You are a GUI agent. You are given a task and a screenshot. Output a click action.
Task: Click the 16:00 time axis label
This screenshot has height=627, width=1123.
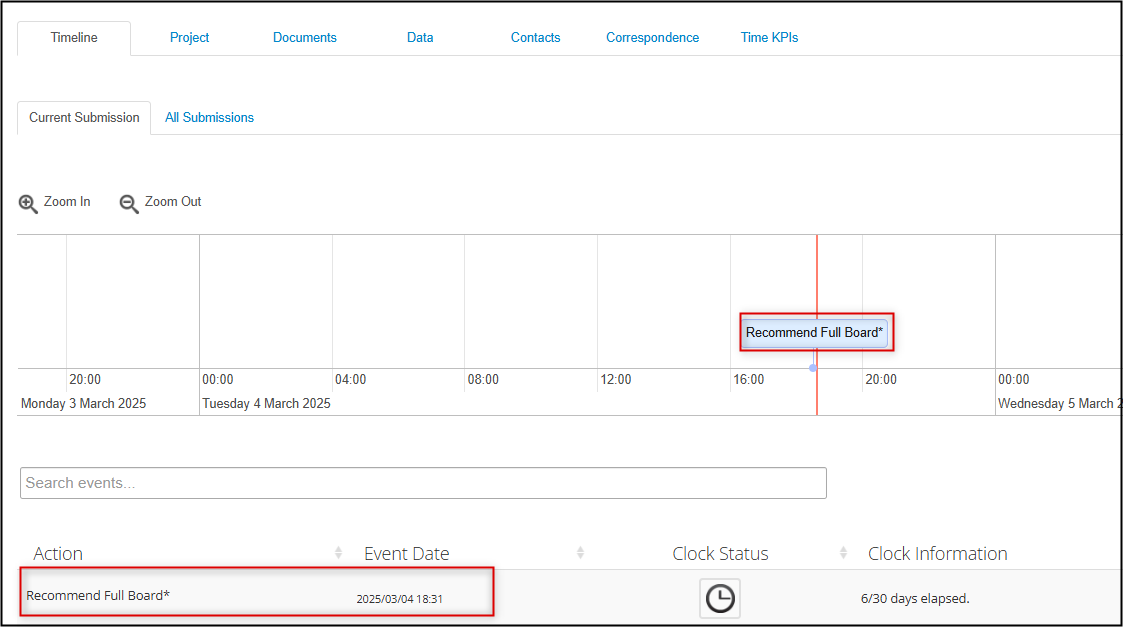coord(748,379)
